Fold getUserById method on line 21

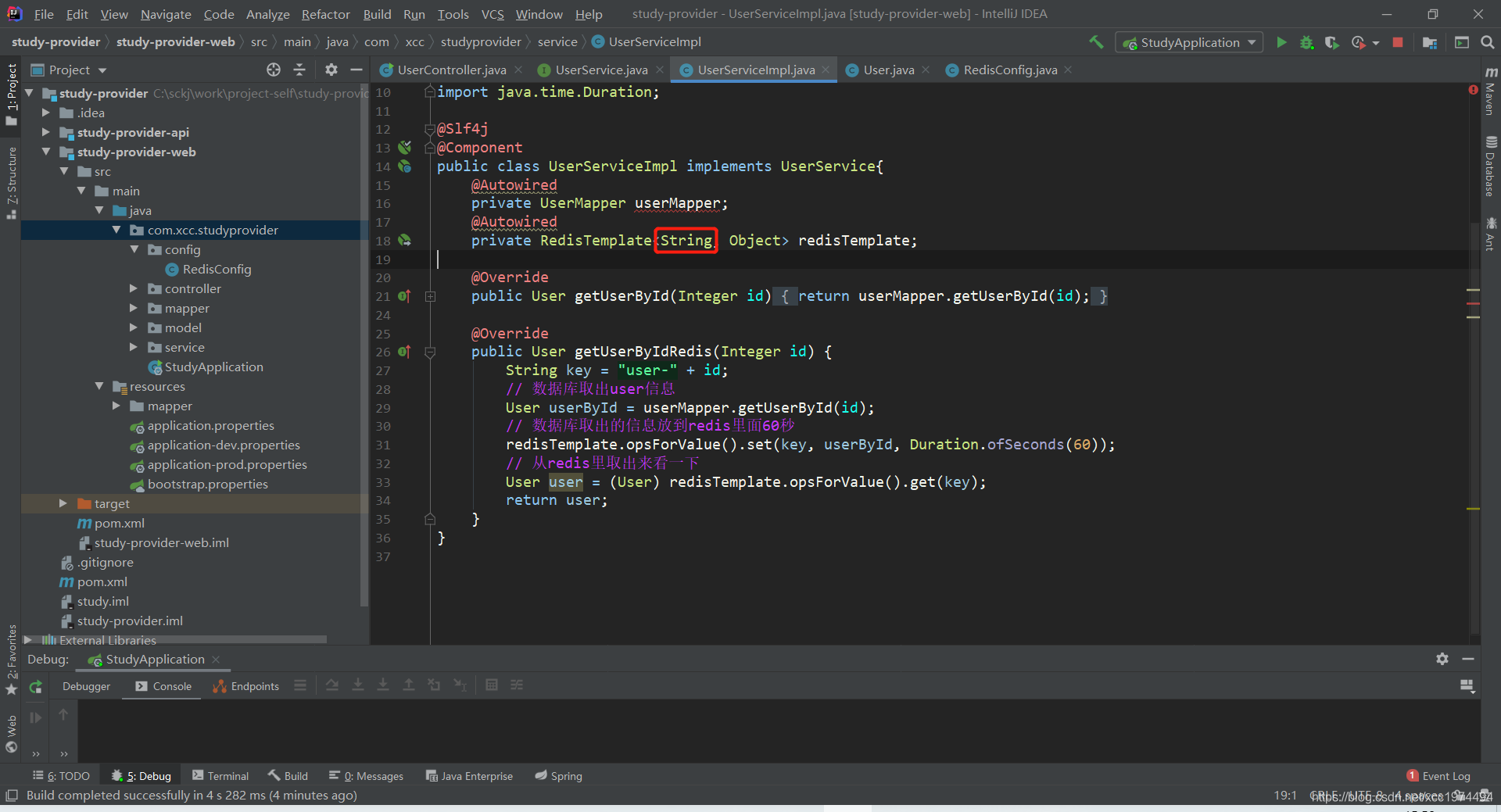(x=430, y=296)
